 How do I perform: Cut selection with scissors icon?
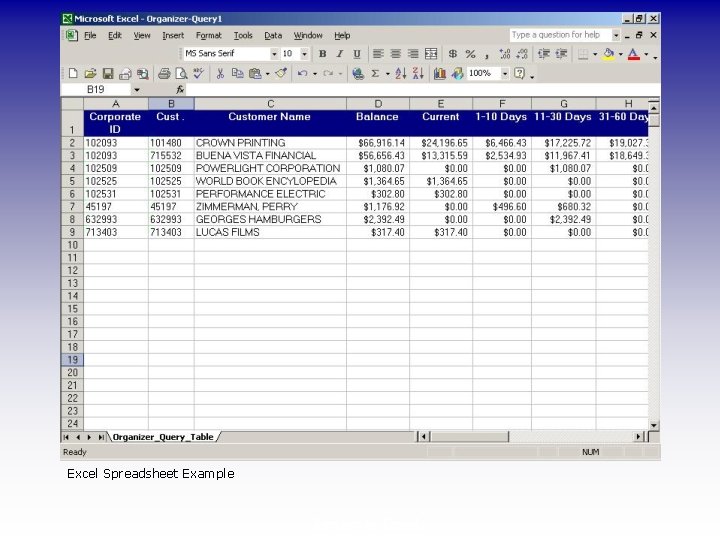pos(220,73)
